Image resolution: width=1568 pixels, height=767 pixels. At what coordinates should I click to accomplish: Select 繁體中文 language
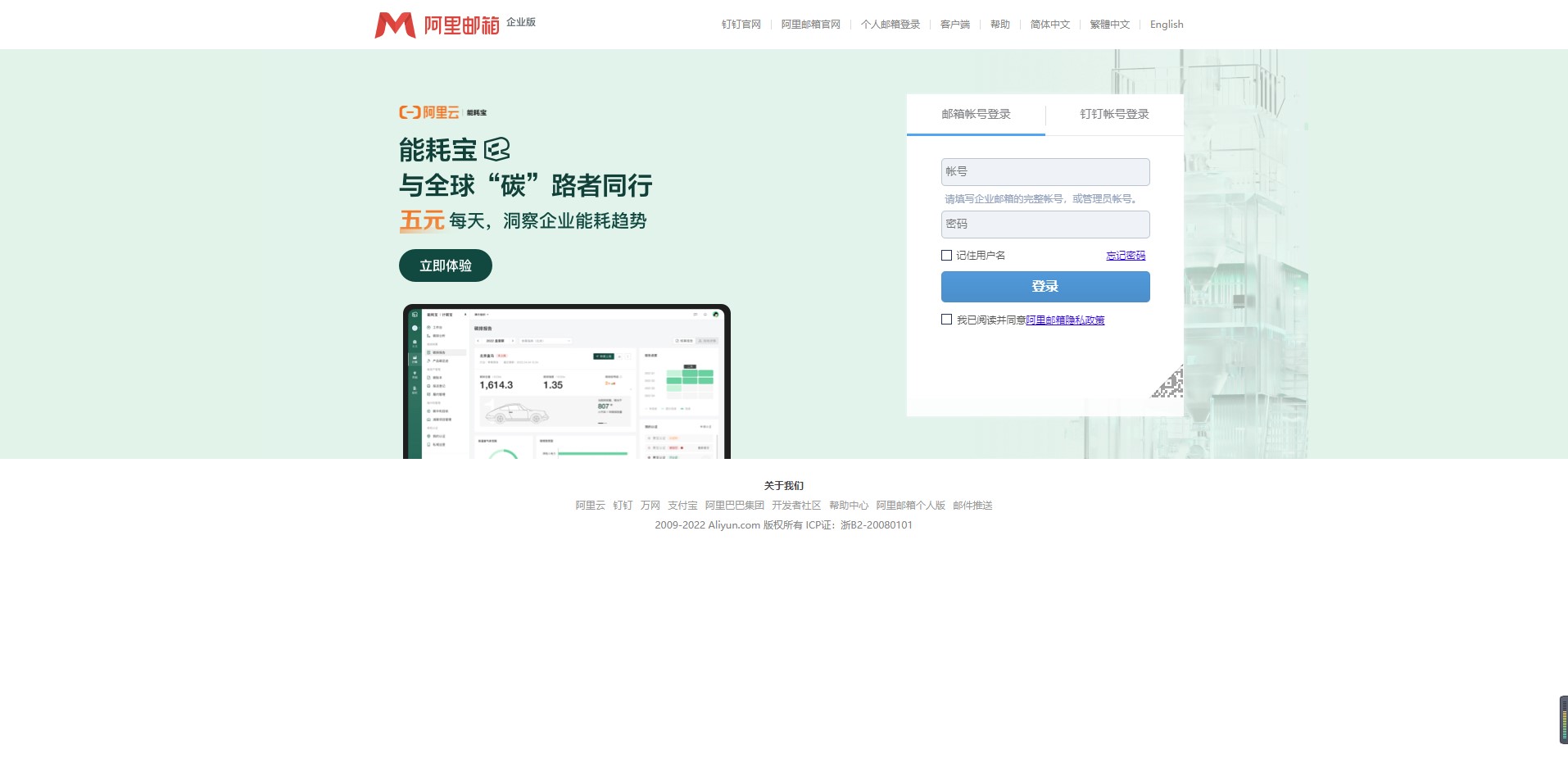[x=1110, y=25]
